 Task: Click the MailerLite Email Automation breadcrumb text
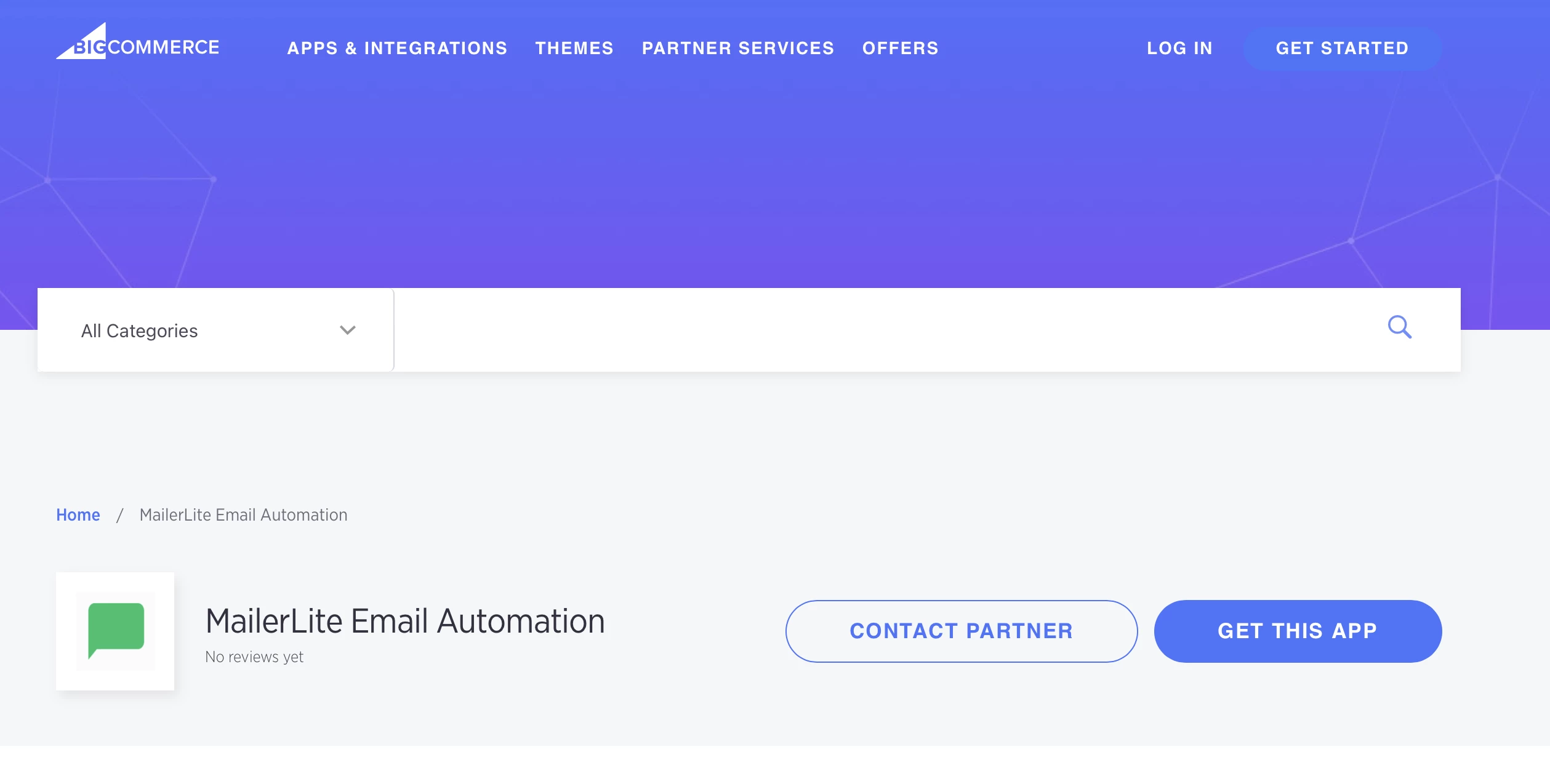pyautogui.click(x=244, y=514)
